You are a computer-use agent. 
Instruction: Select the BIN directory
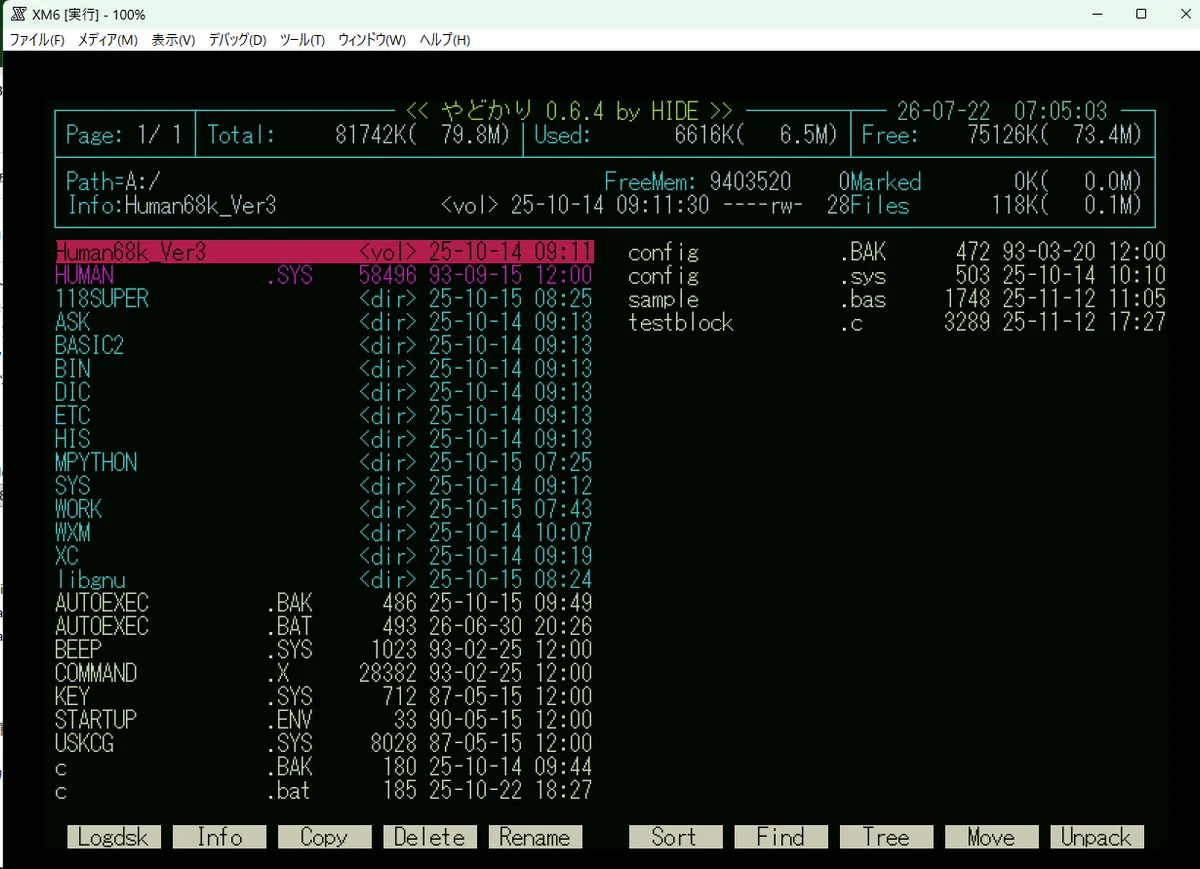[x=324, y=369]
